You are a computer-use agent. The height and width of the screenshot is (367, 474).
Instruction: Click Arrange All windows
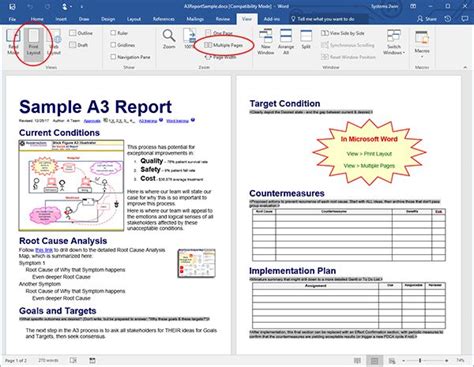coord(286,42)
